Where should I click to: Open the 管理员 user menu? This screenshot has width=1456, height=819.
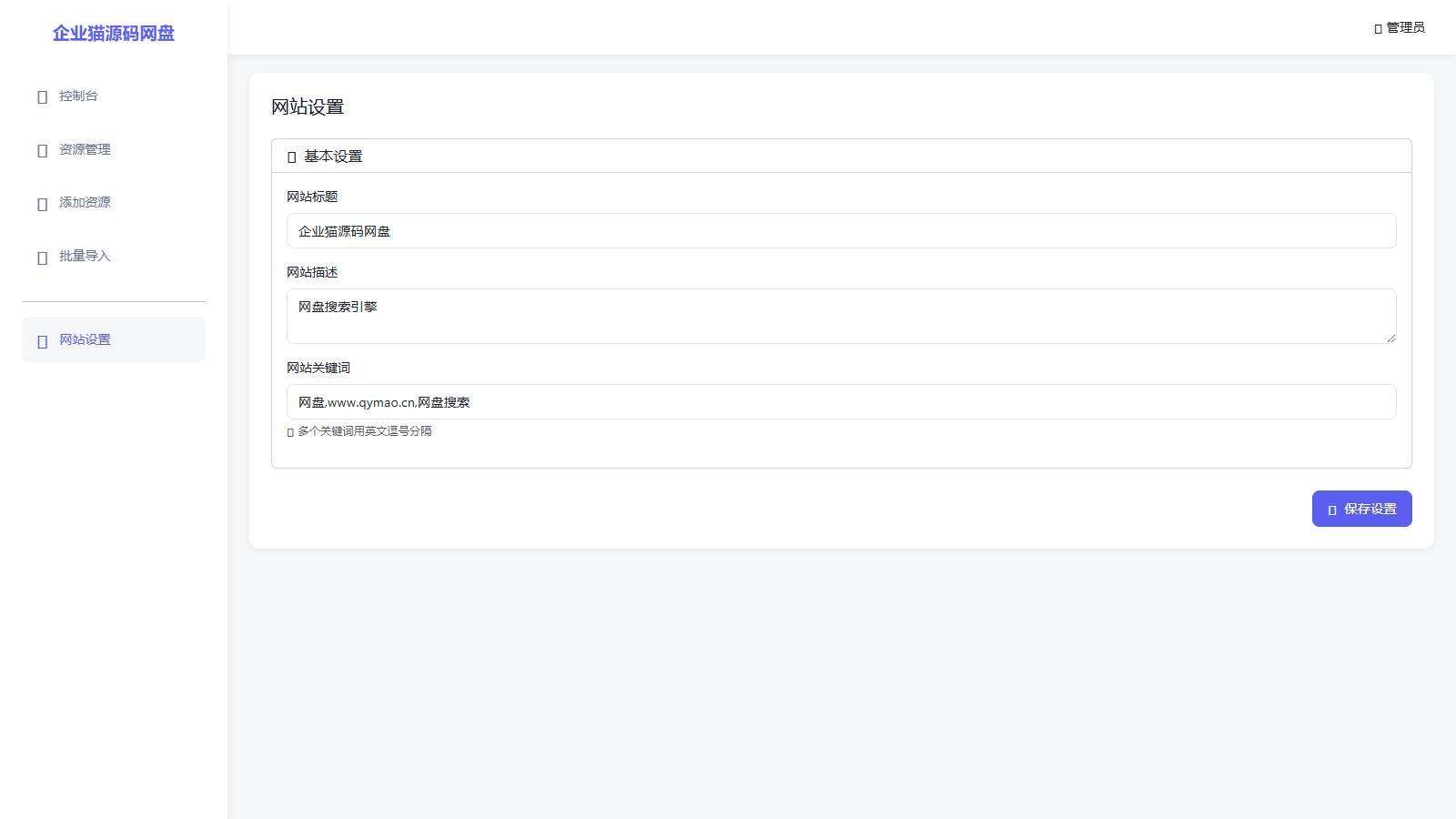[1400, 27]
